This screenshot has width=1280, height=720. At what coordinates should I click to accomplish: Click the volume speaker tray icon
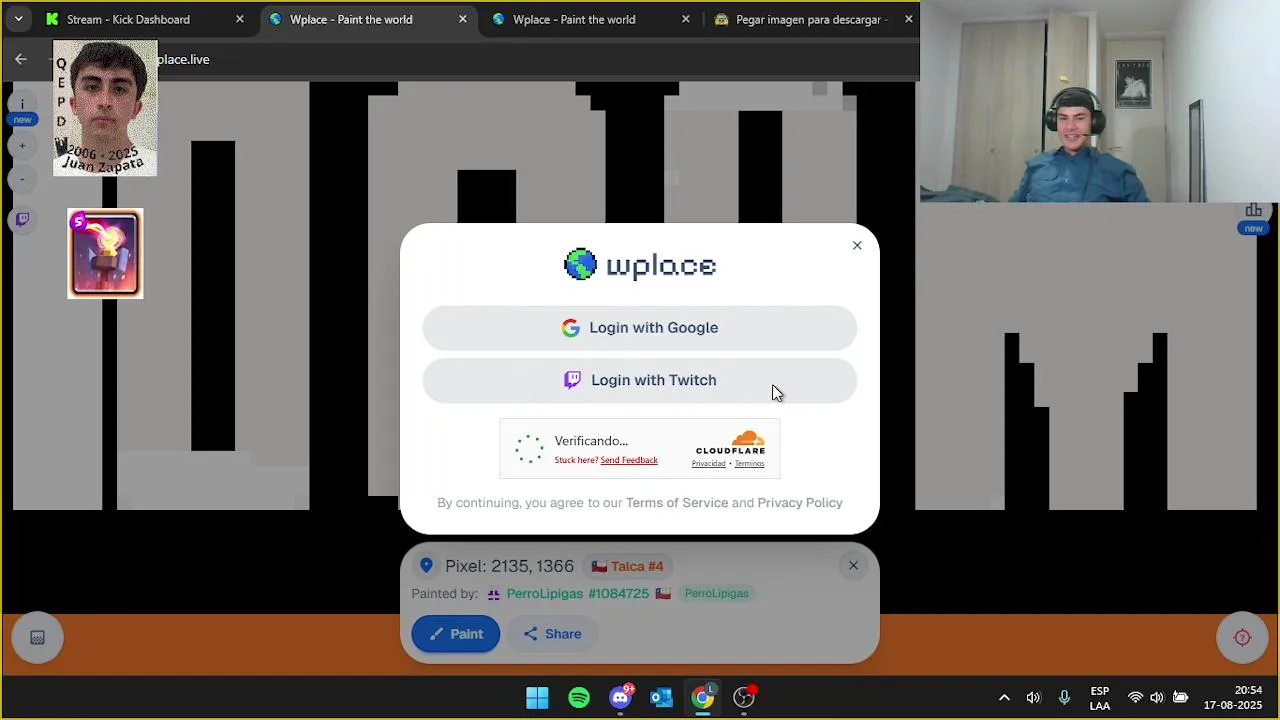point(1033,698)
